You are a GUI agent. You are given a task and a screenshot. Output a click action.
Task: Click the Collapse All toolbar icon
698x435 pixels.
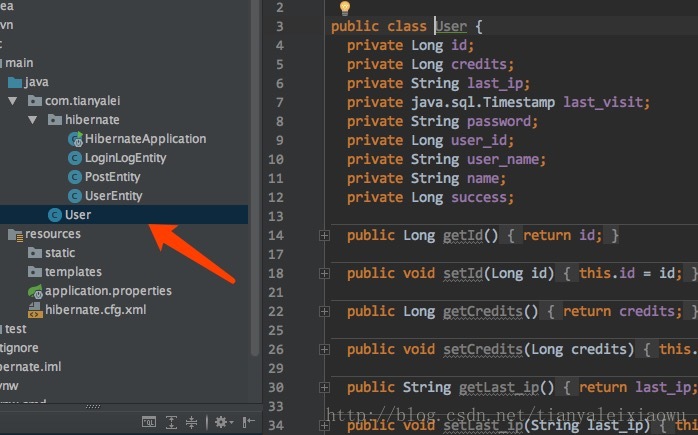click(191, 422)
